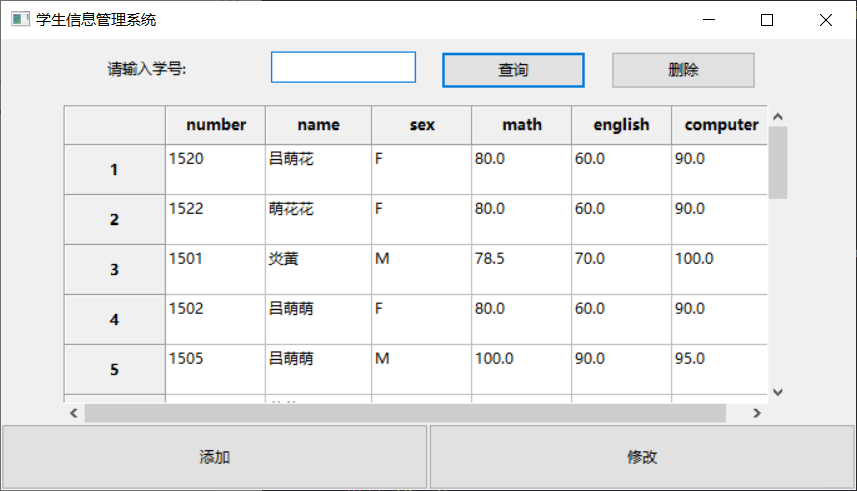Select english cell 60.0 in row 2
The height and width of the screenshot is (491, 857).
621,220
